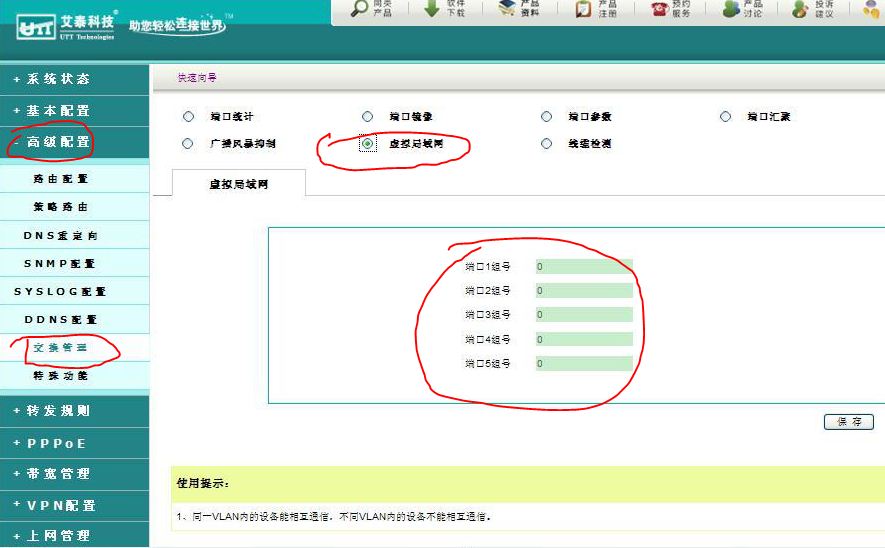
Task: Open the 交换管理 submenu item
Action: point(75,348)
